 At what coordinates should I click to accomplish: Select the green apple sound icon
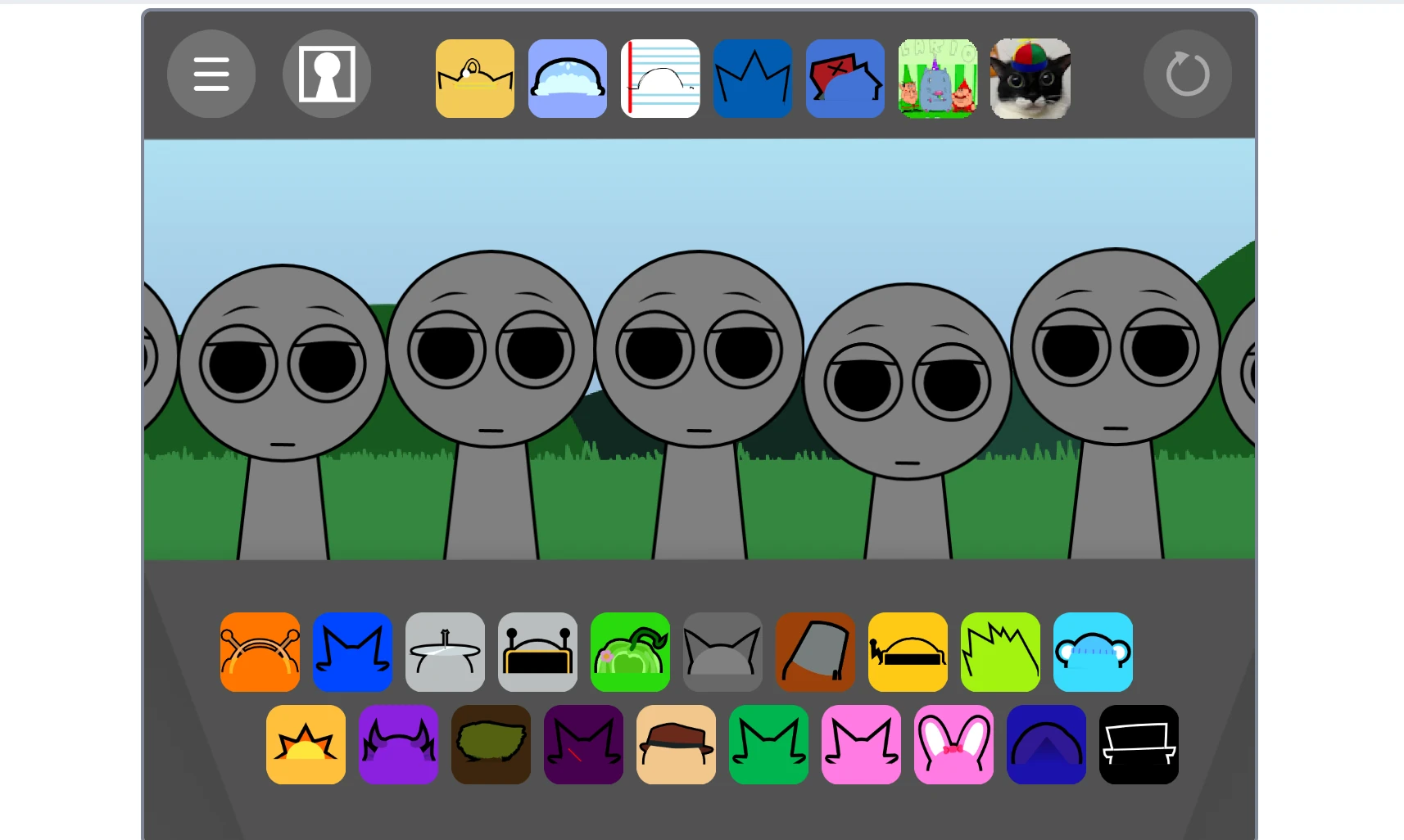coord(630,652)
